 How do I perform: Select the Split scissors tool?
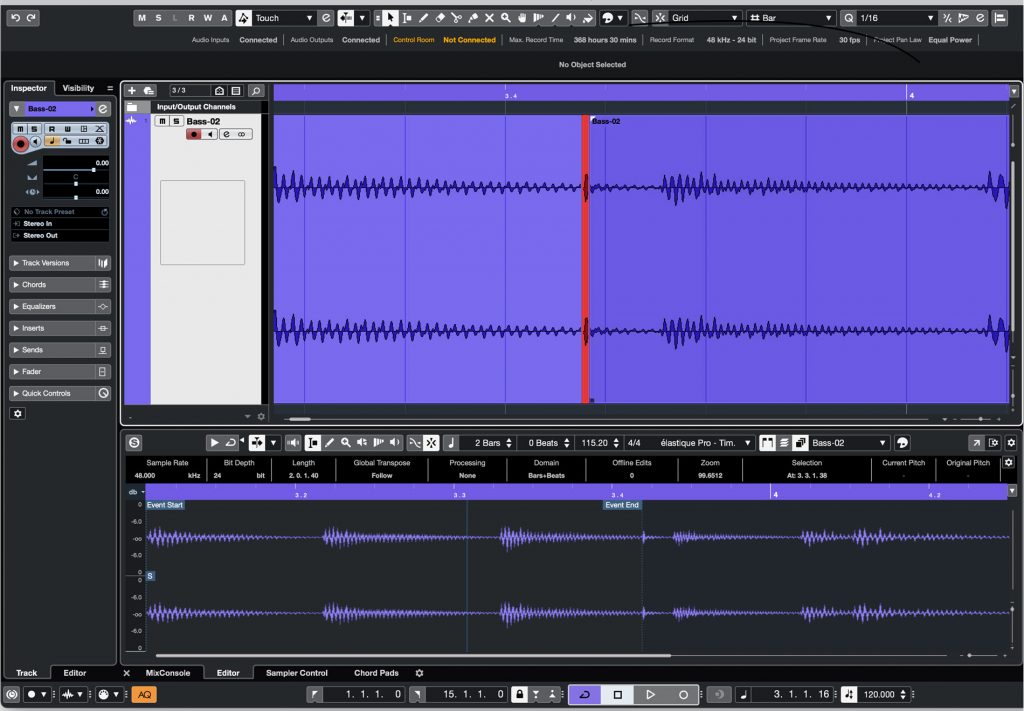click(456, 18)
